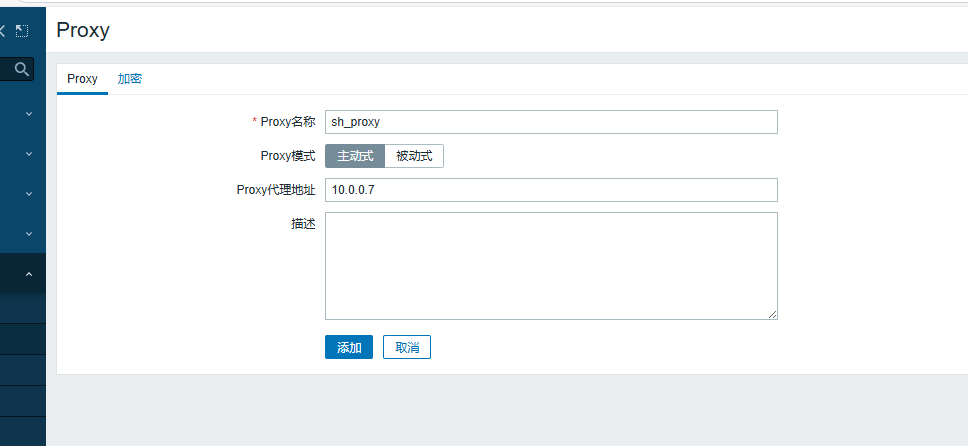
Task: Collapse the sidebar with the left arrow icon
Action: point(2,30)
